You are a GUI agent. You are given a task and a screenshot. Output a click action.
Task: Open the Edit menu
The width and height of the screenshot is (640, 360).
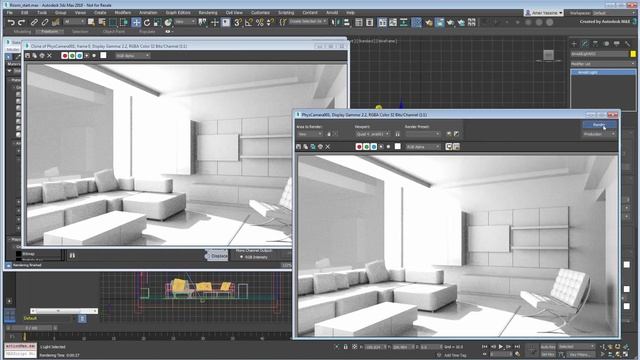24,13
